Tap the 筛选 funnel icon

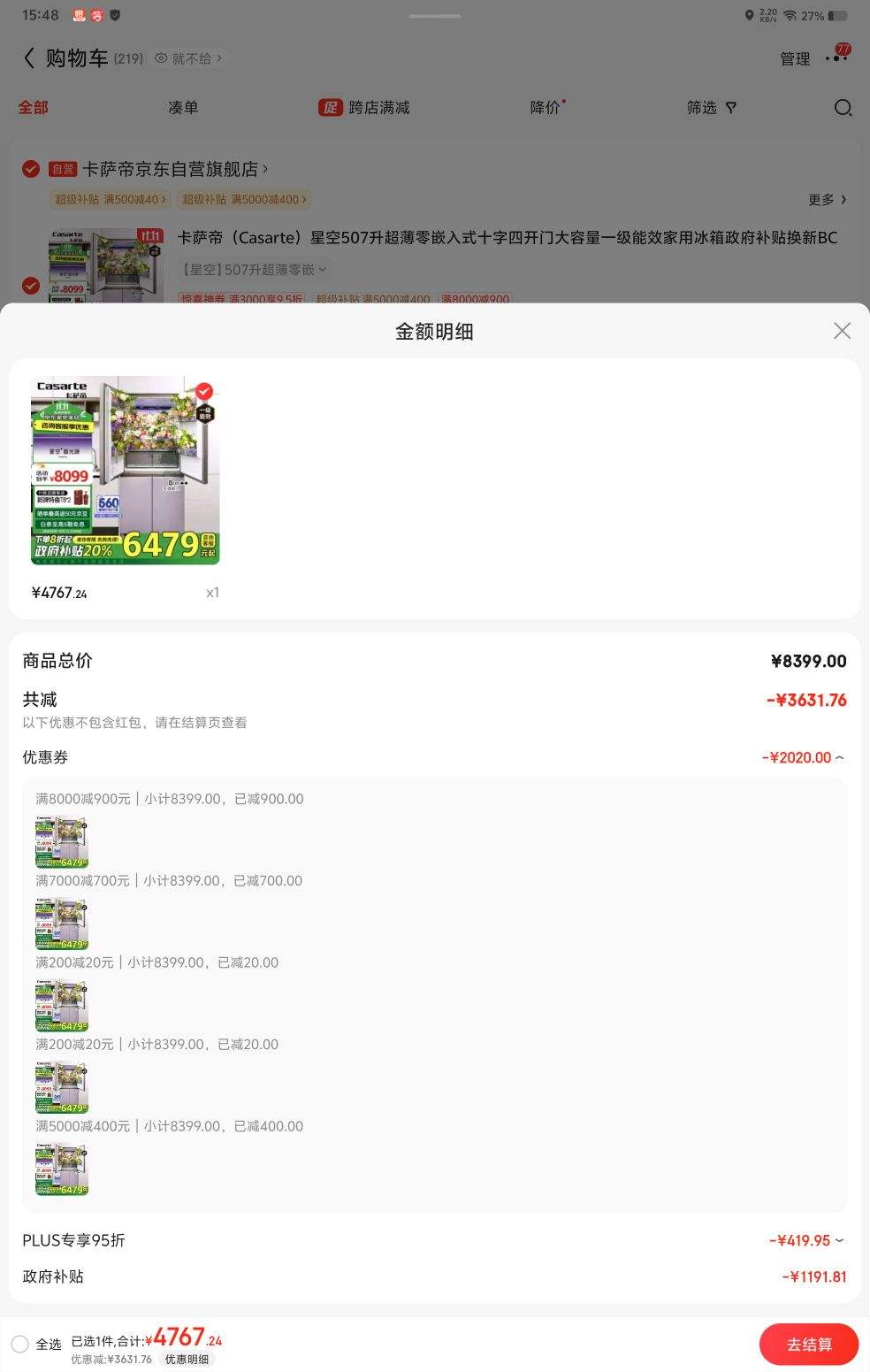click(x=731, y=108)
